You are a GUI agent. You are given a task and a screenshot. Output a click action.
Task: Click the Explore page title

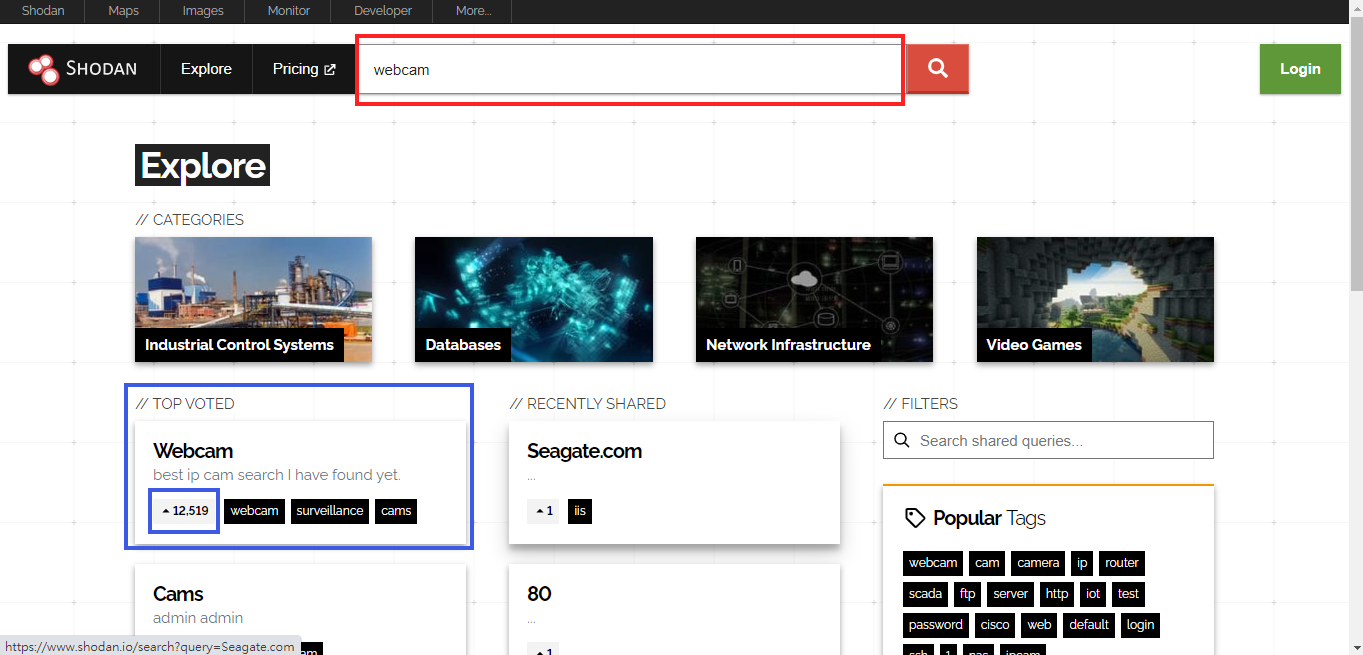(203, 165)
